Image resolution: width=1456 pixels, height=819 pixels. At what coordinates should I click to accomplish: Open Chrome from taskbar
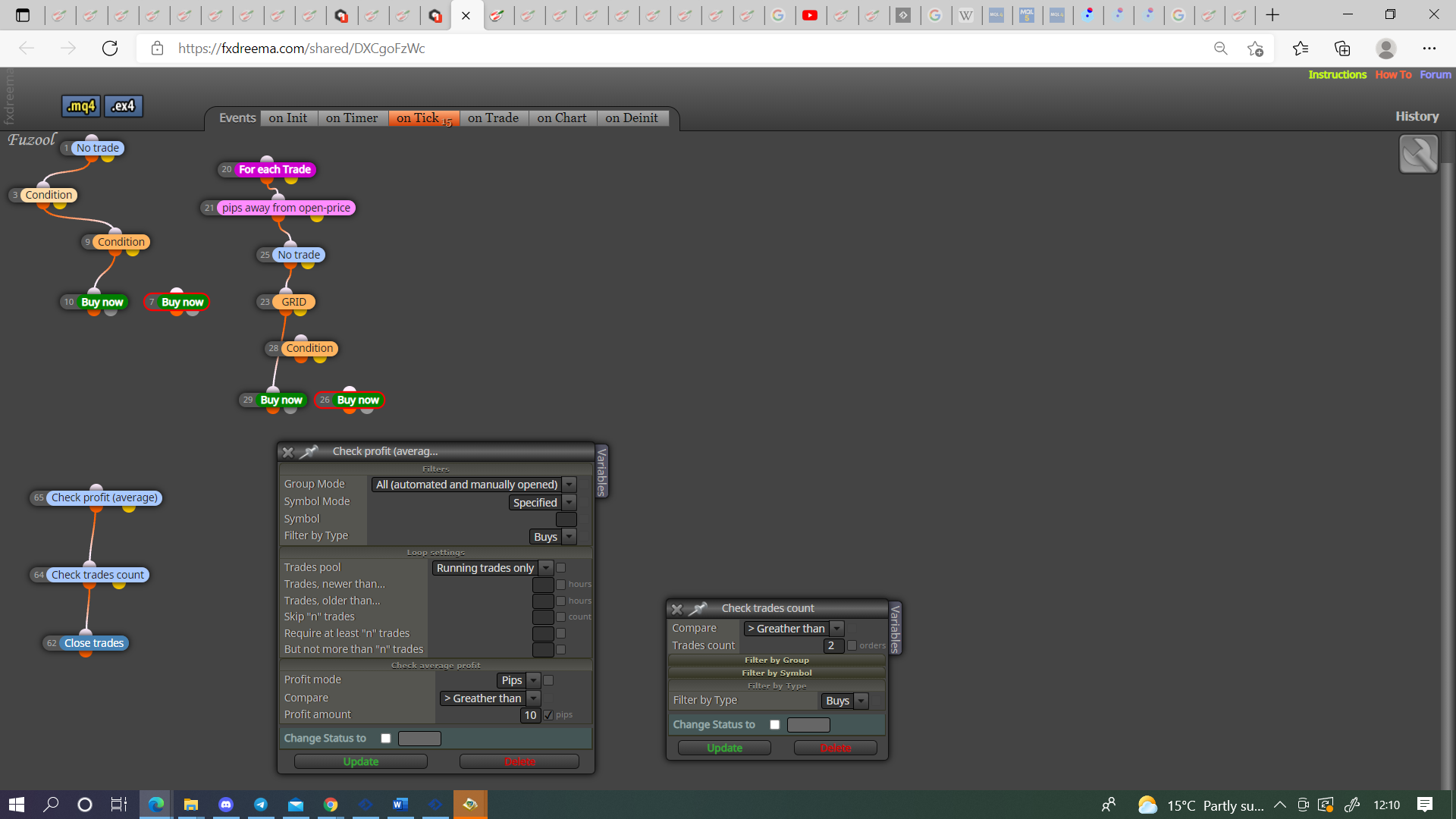(x=331, y=805)
